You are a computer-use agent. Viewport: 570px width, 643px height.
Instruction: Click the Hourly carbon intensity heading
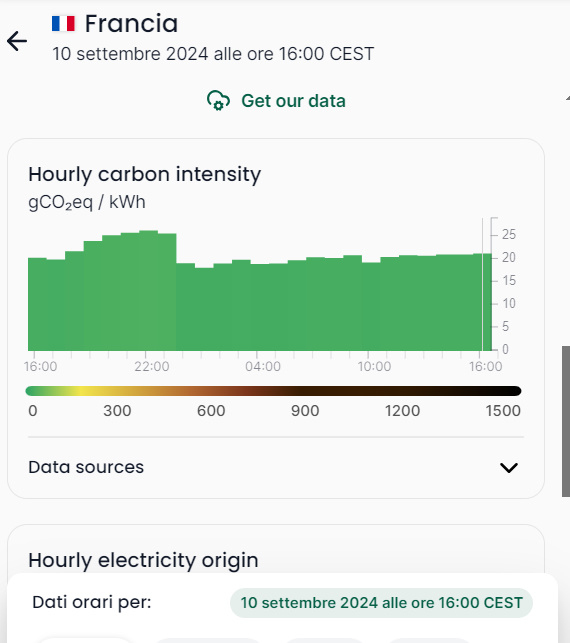pyautogui.click(x=144, y=174)
